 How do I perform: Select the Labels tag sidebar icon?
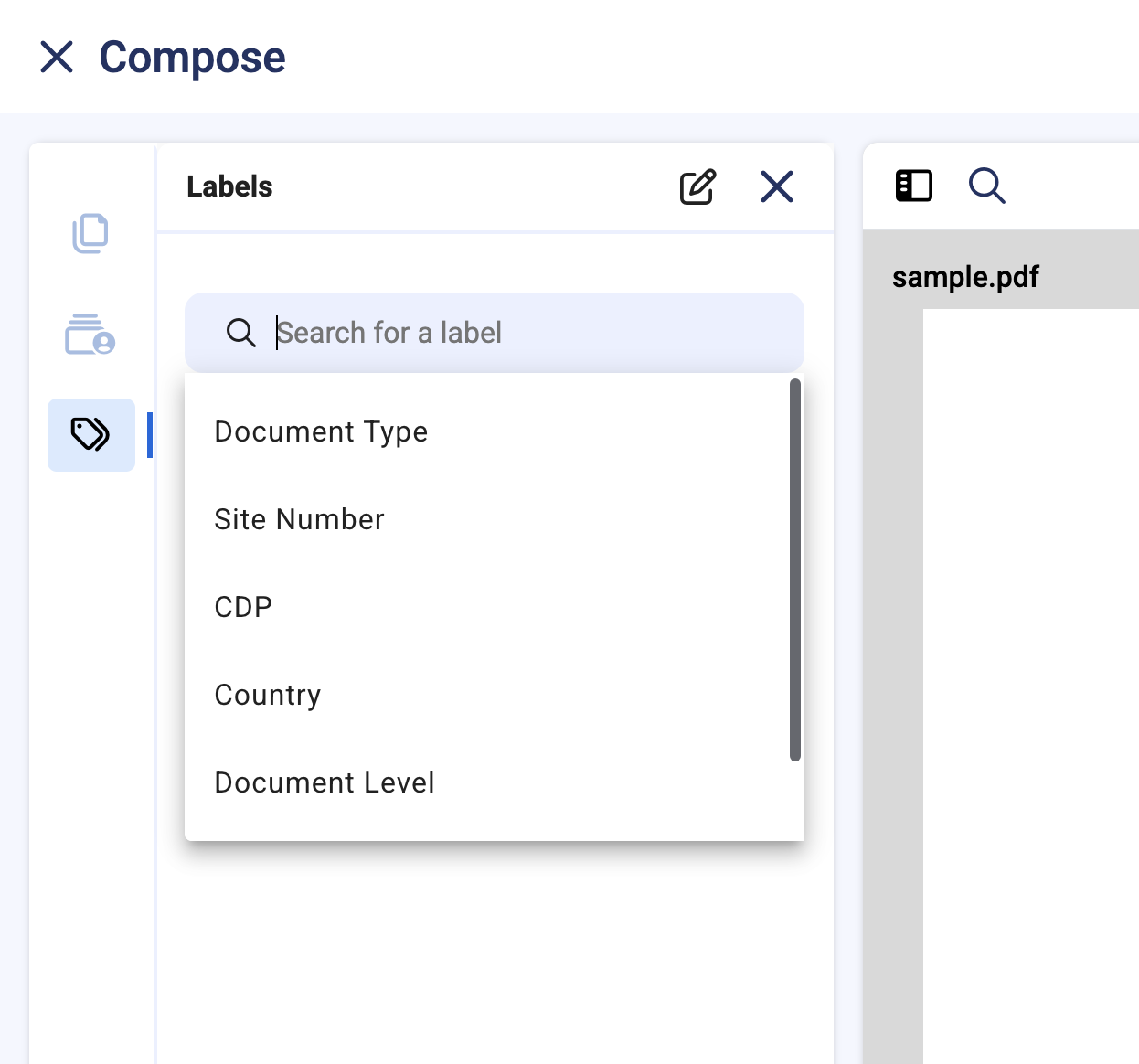90,435
